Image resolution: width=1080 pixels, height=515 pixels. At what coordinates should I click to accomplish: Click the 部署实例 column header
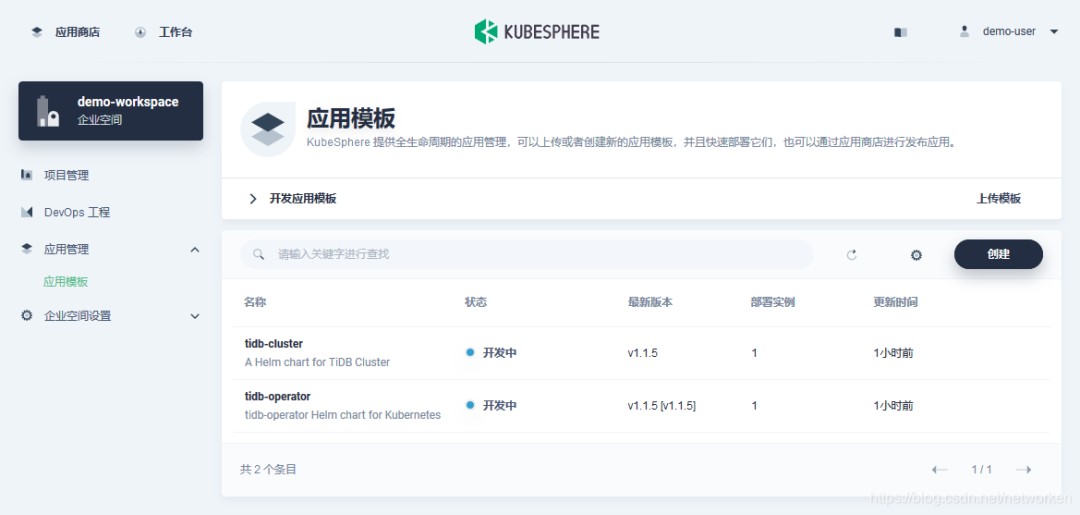coord(773,302)
